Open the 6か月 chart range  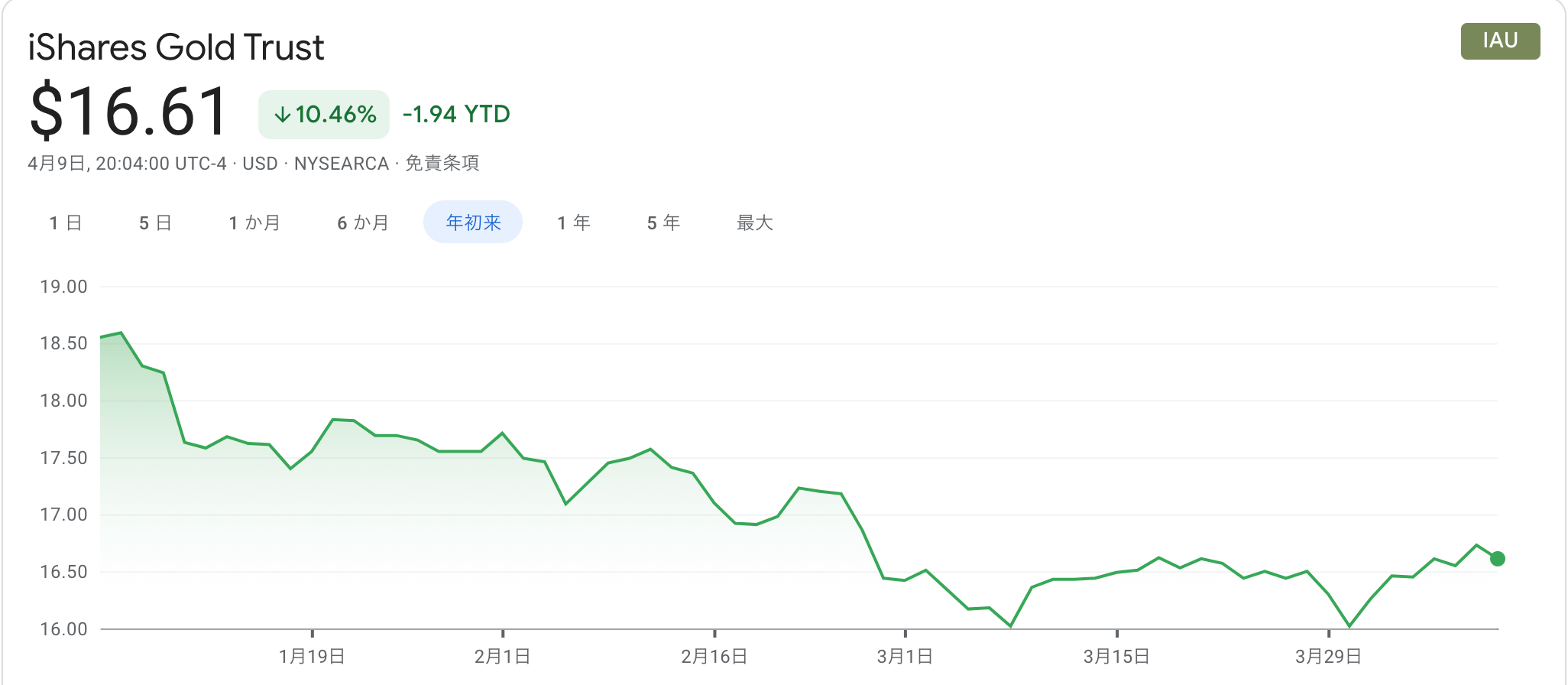coord(363,222)
